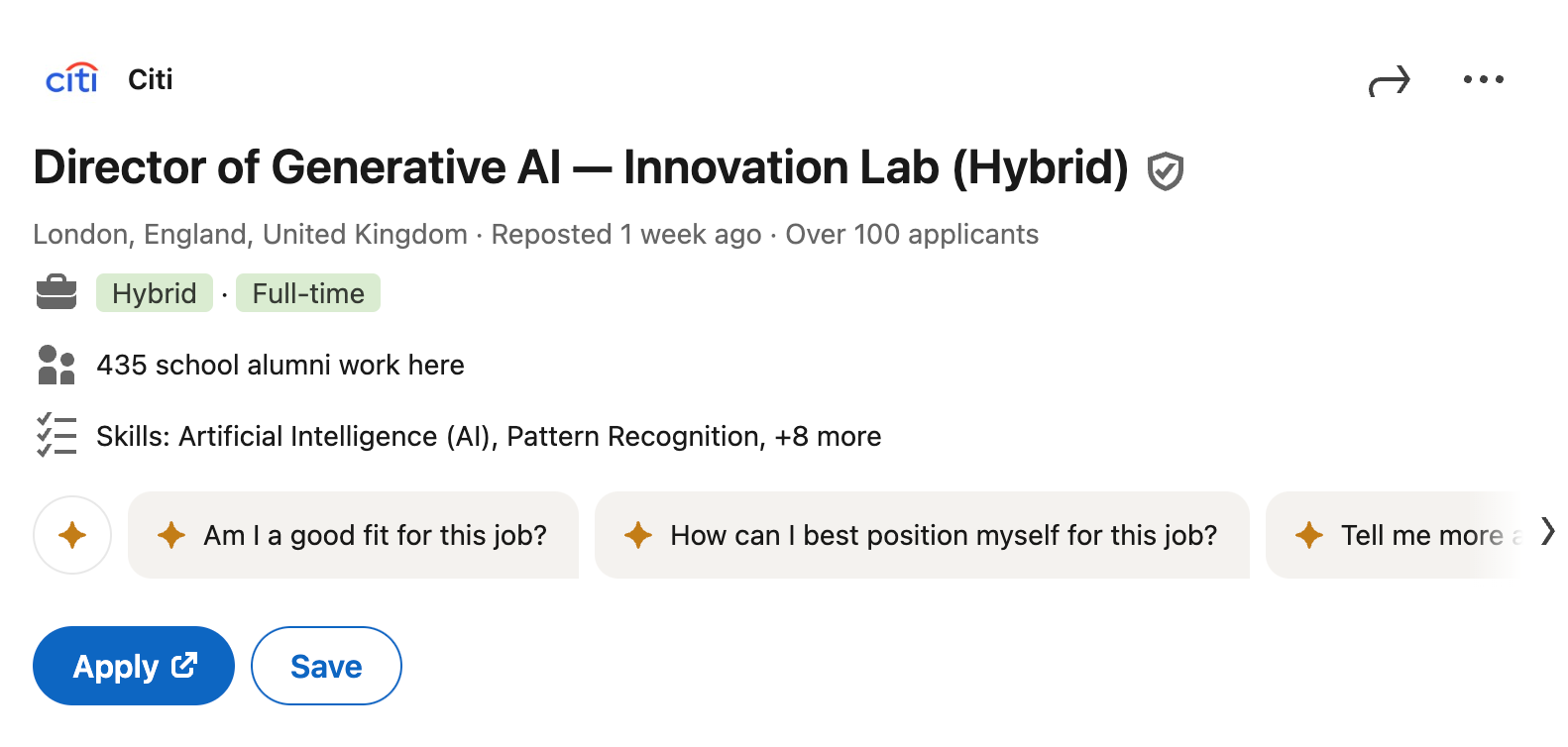The width and height of the screenshot is (1568, 747).
Task: Click the blue Apply button
Action: pyautogui.click(x=133, y=665)
